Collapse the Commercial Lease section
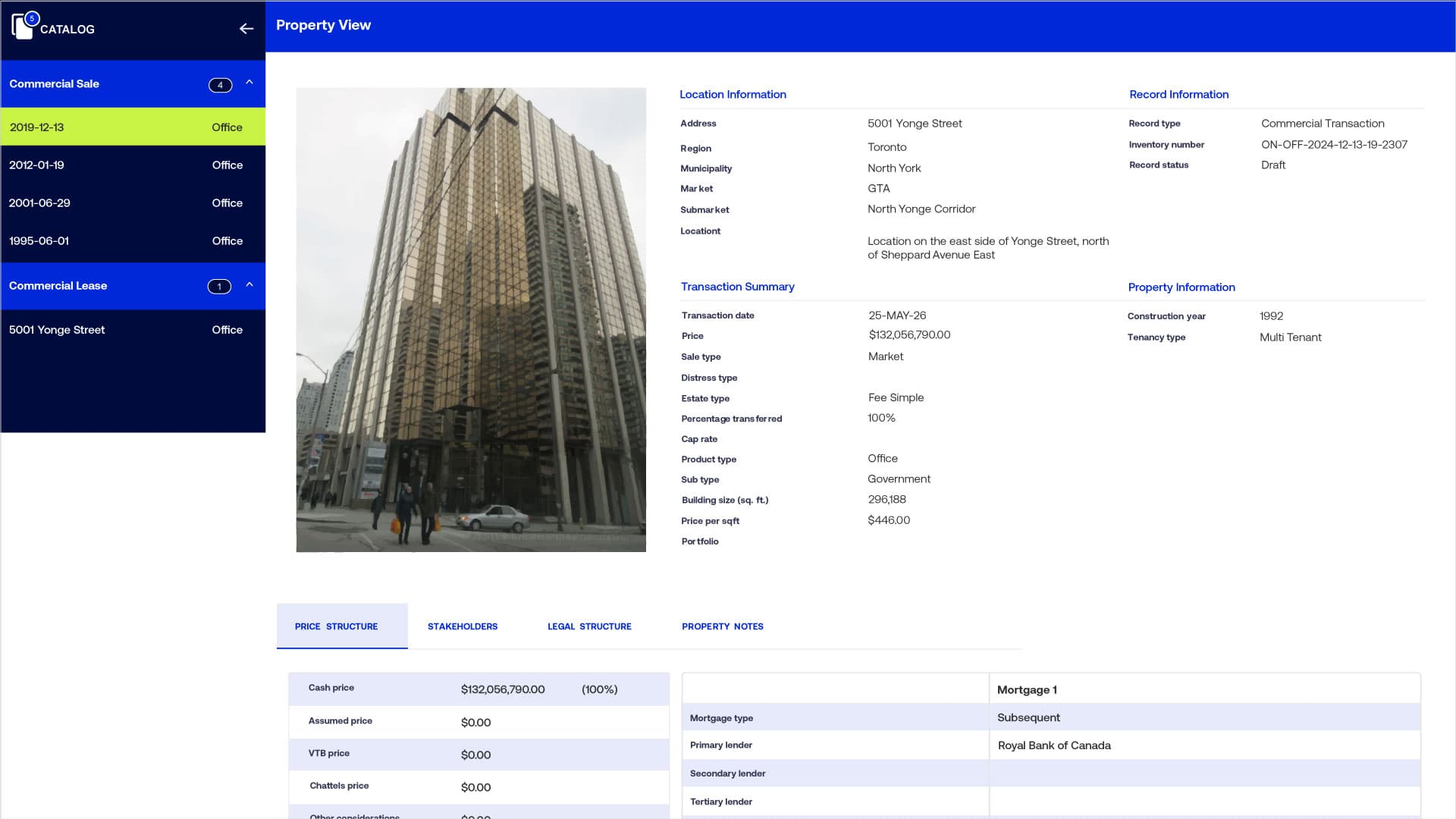 [250, 285]
